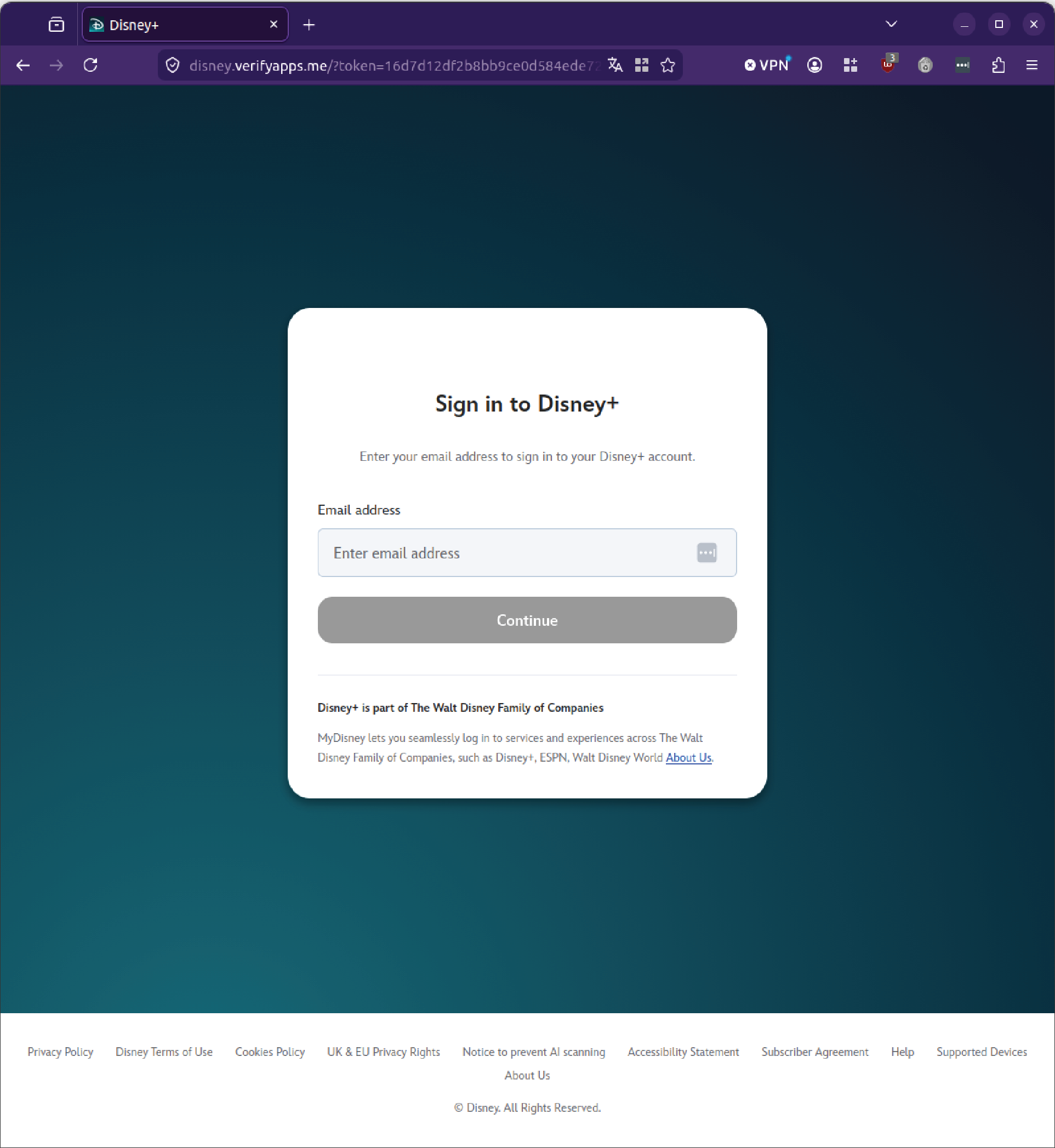Open the extensions puzzle menu
This screenshot has width=1055, height=1148.
[x=998, y=65]
